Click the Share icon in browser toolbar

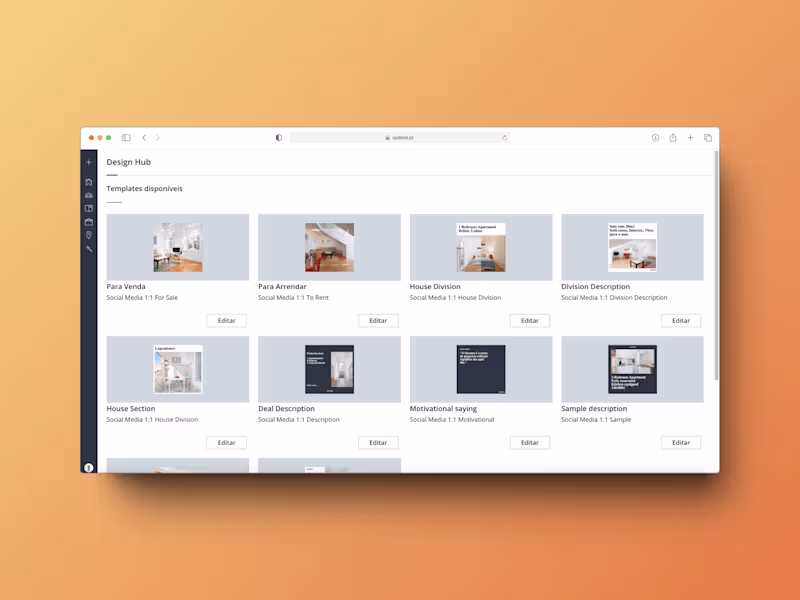pos(673,138)
